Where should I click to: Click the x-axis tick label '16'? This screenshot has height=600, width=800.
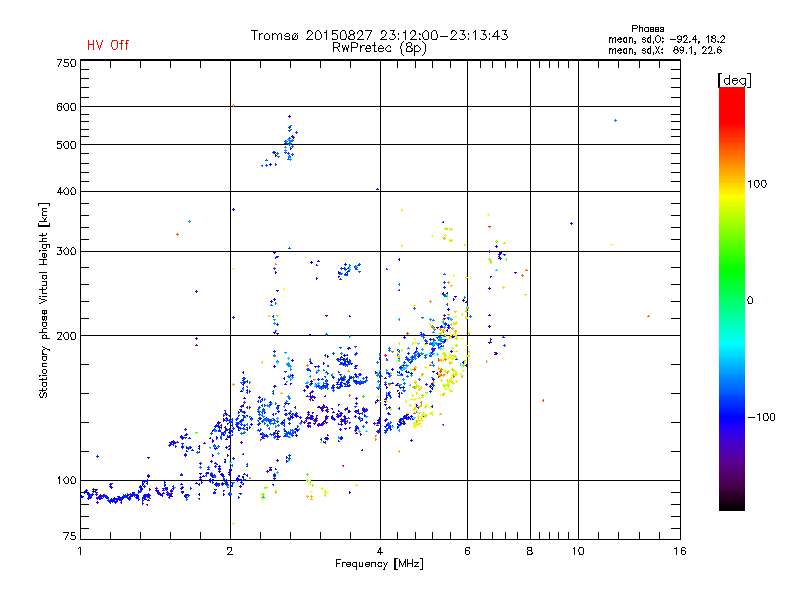pos(680,551)
